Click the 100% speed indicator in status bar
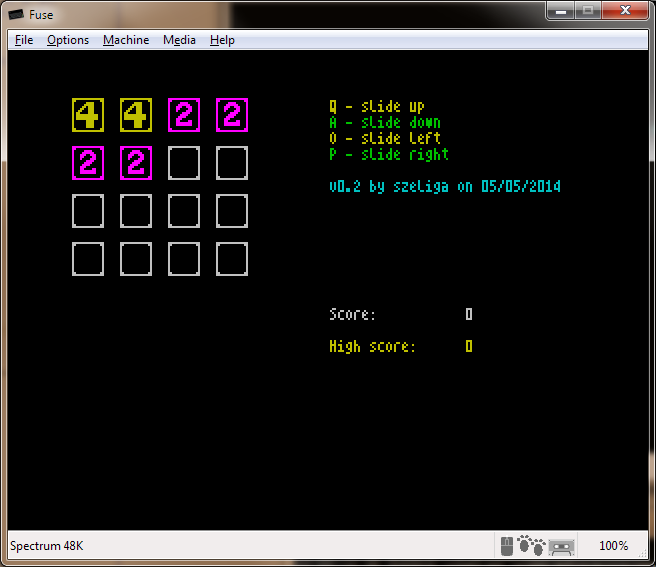Image resolution: width=656 pixels, height=567 pixels. click(613, 546)
